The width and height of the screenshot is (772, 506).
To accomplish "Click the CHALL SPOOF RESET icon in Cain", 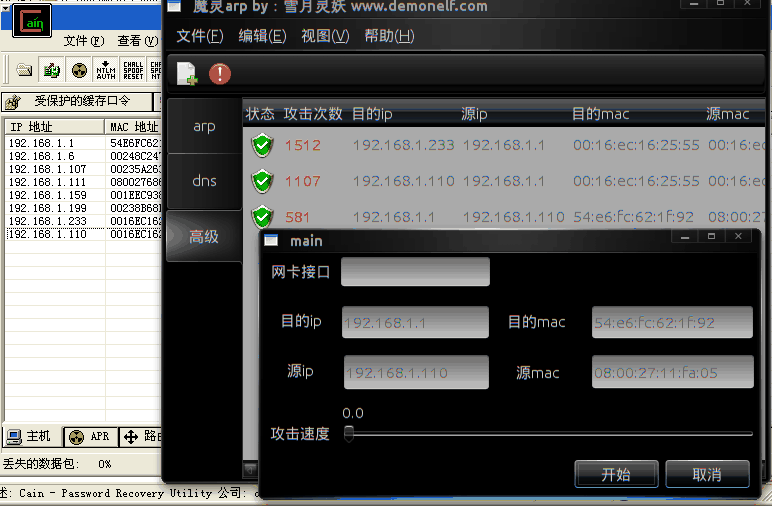I will [133, 70].
